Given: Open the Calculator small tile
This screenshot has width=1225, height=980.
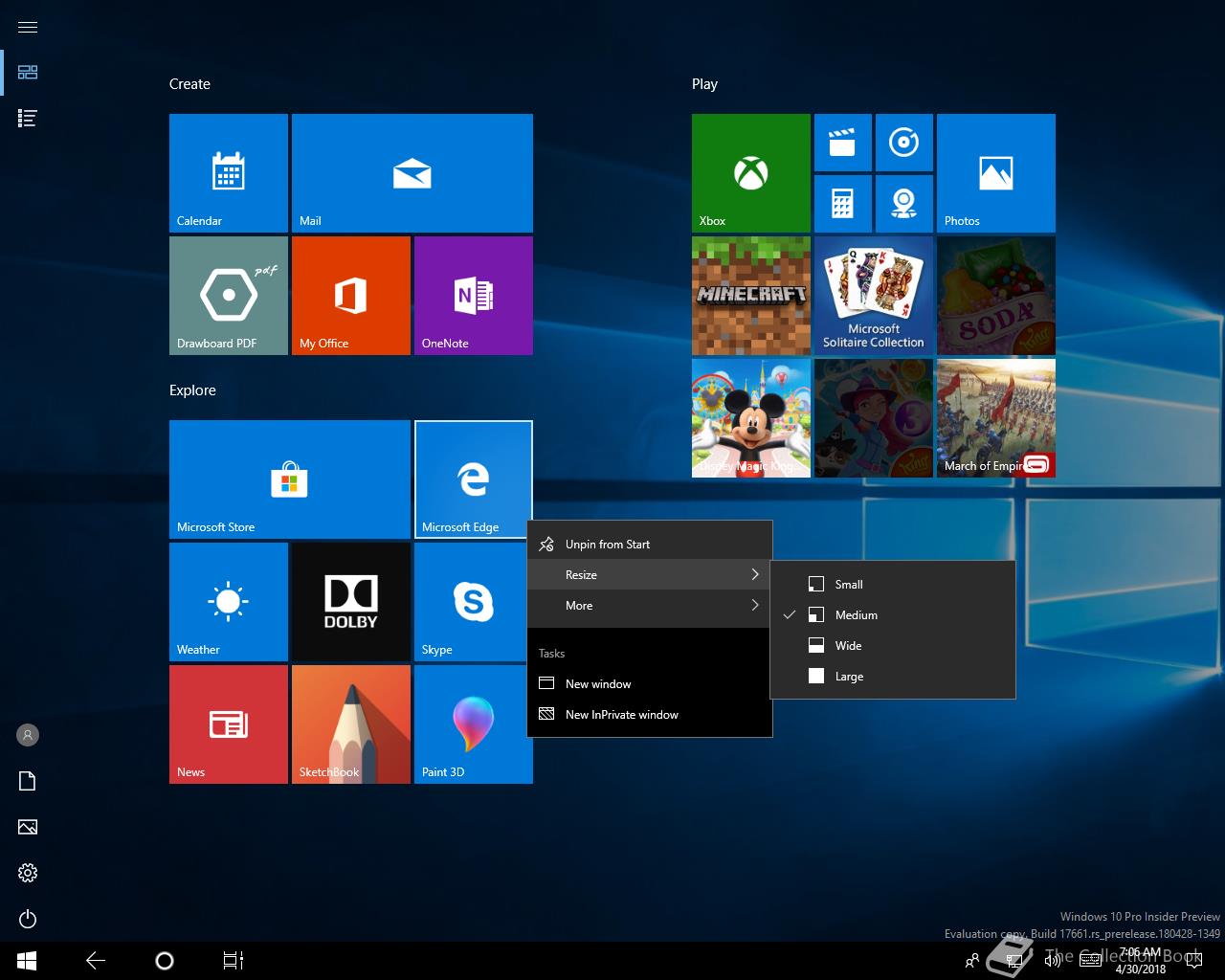Looking at the screenshot, I should [x=843, y=204].
